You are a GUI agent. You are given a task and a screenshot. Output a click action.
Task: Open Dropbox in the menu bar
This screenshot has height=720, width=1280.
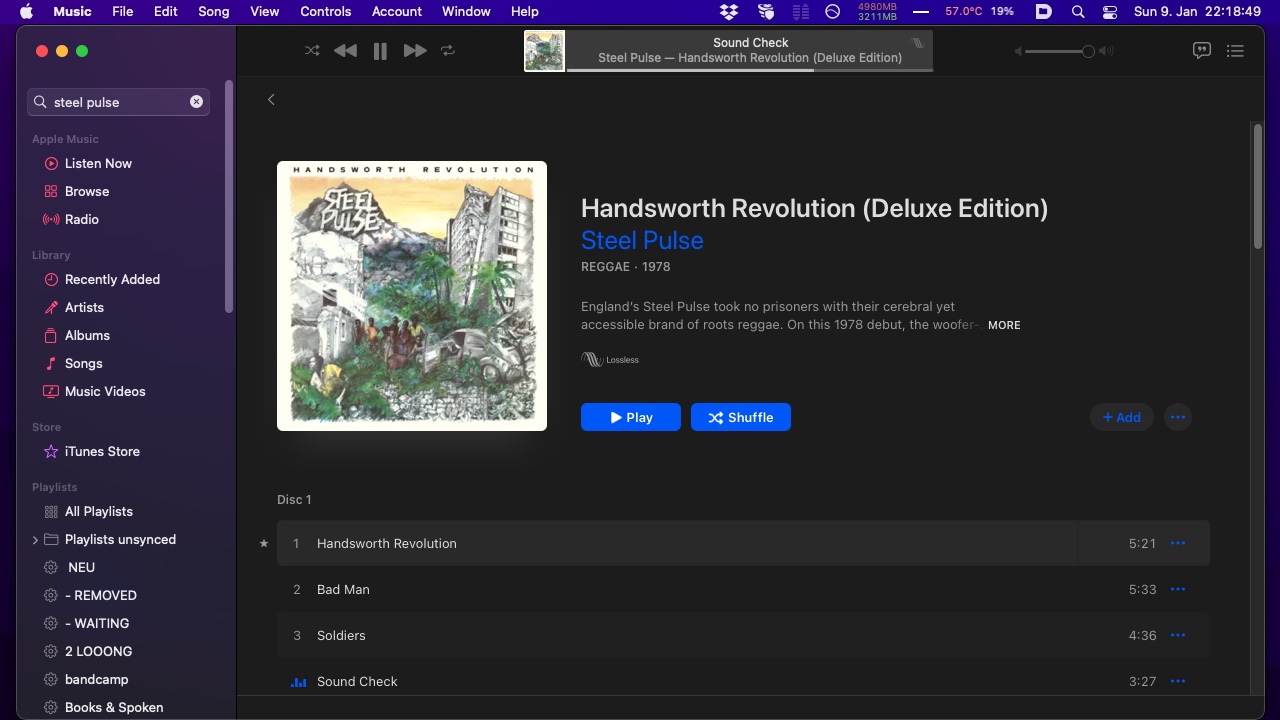tap(729, 11)
